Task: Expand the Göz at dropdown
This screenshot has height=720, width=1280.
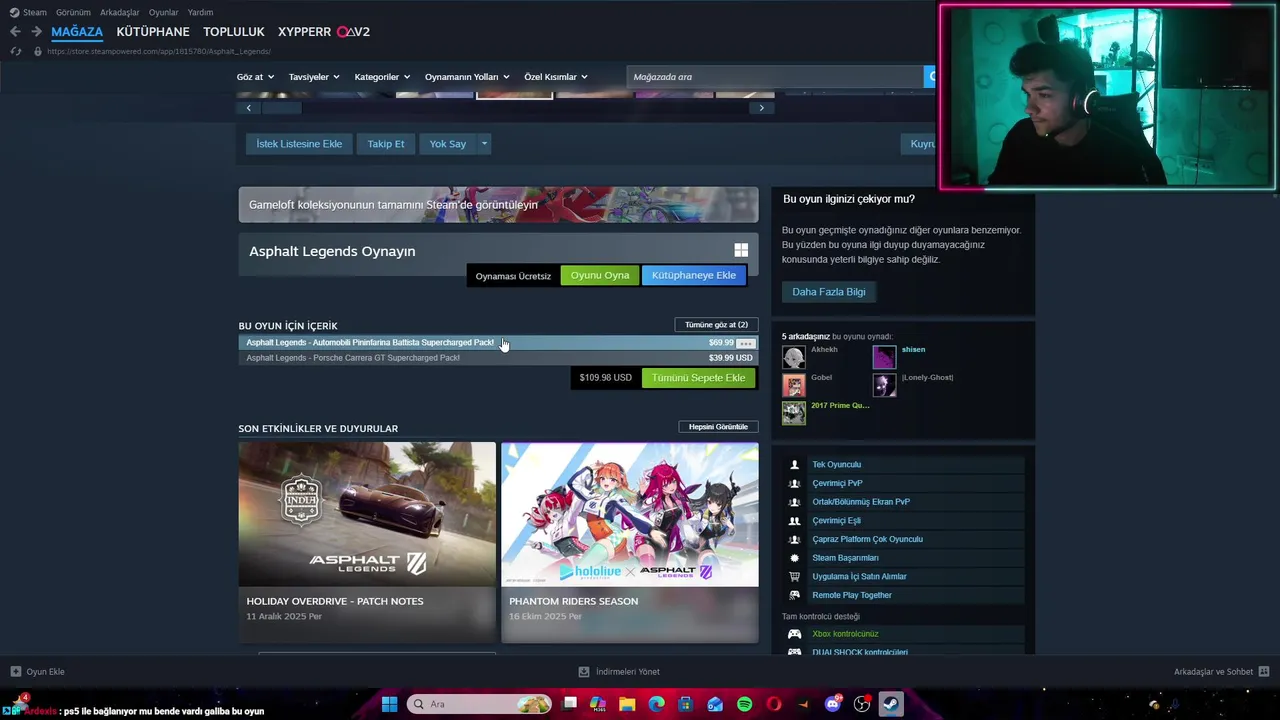Action: tap(254, 77)
